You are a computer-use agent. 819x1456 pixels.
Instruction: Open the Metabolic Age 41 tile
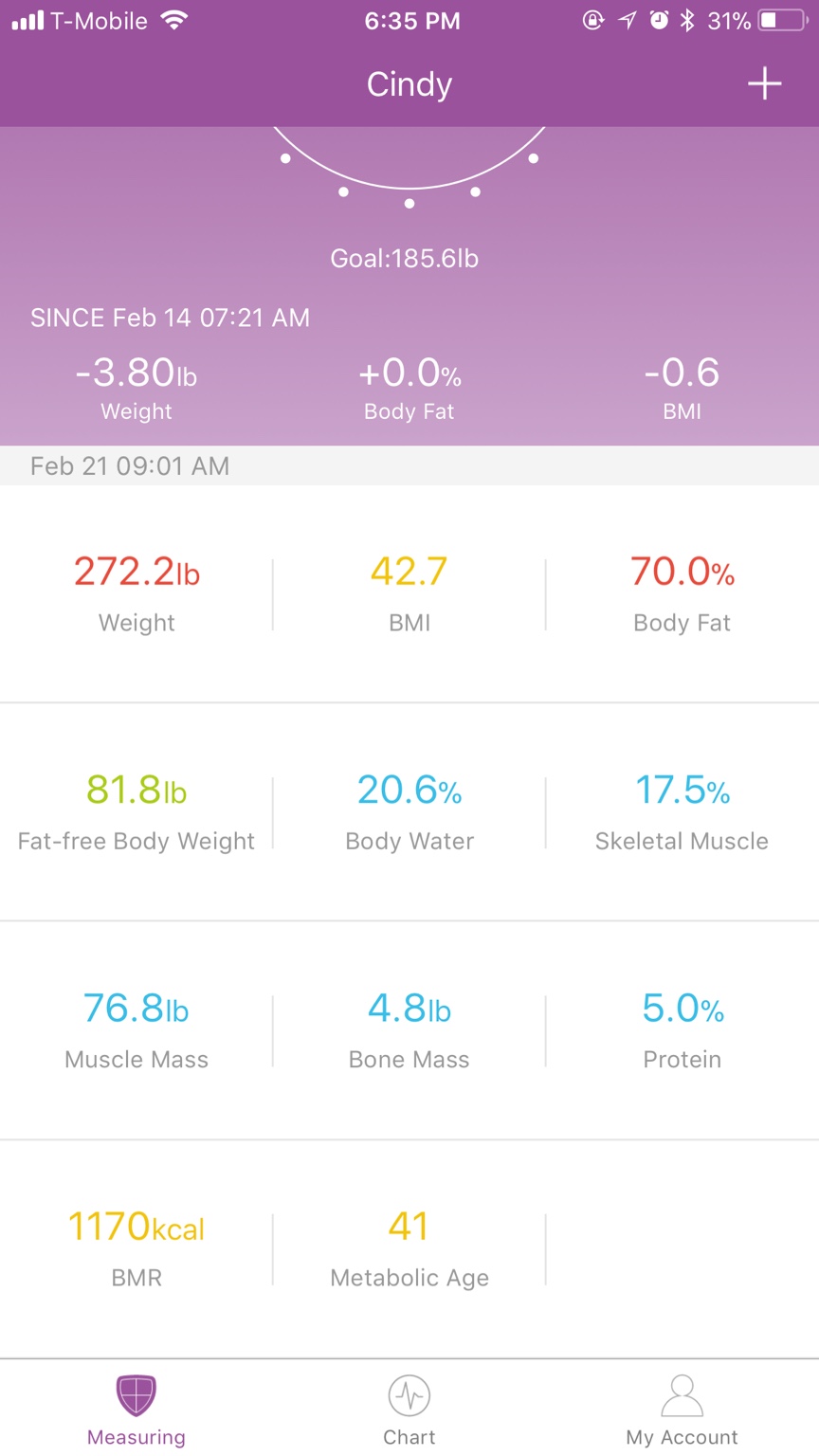409,1248
